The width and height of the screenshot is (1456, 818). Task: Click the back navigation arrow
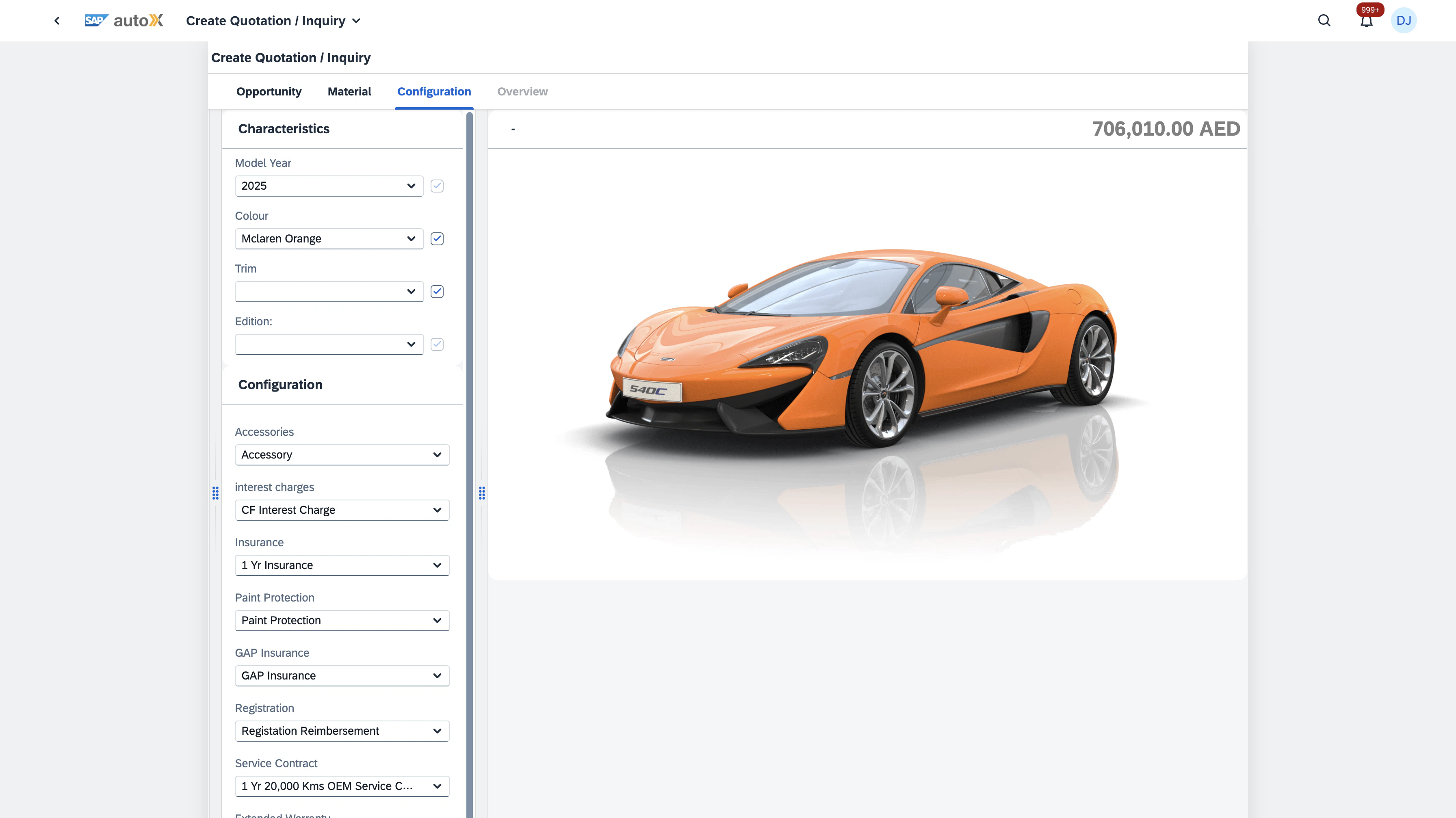click(x=56, y=20)
